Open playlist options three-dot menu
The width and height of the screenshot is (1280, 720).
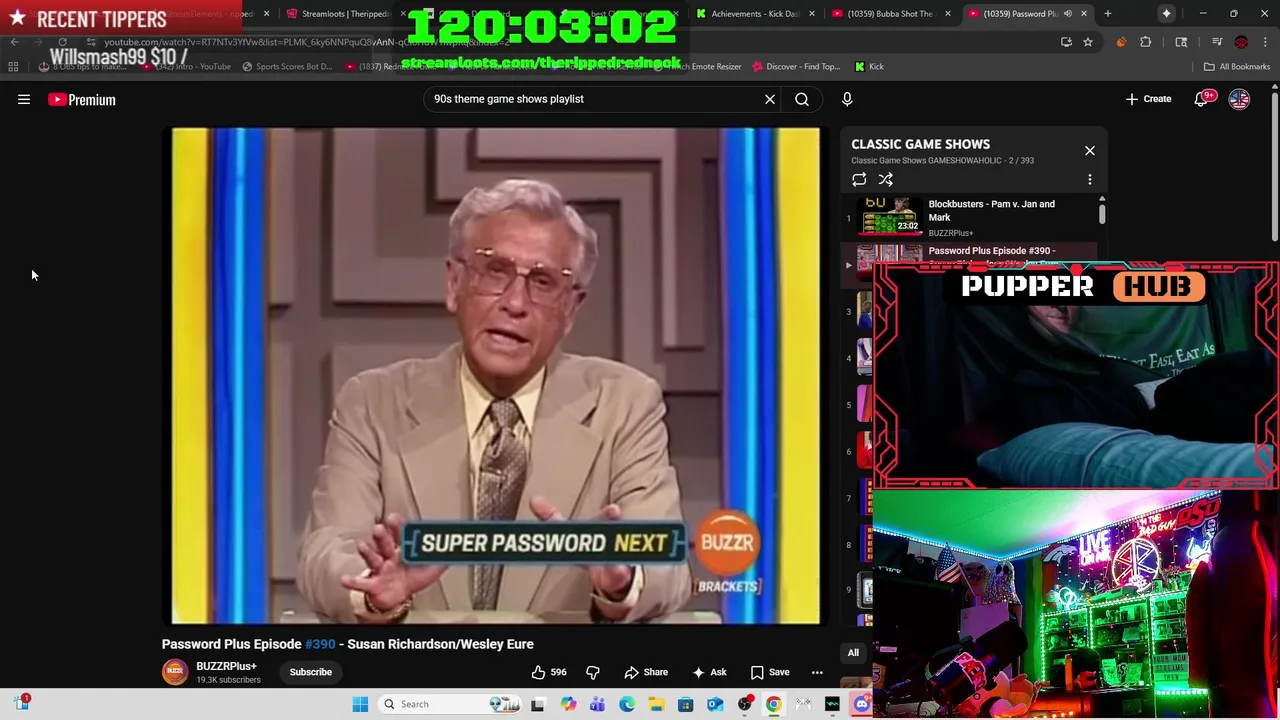(x=1090, y=179)
